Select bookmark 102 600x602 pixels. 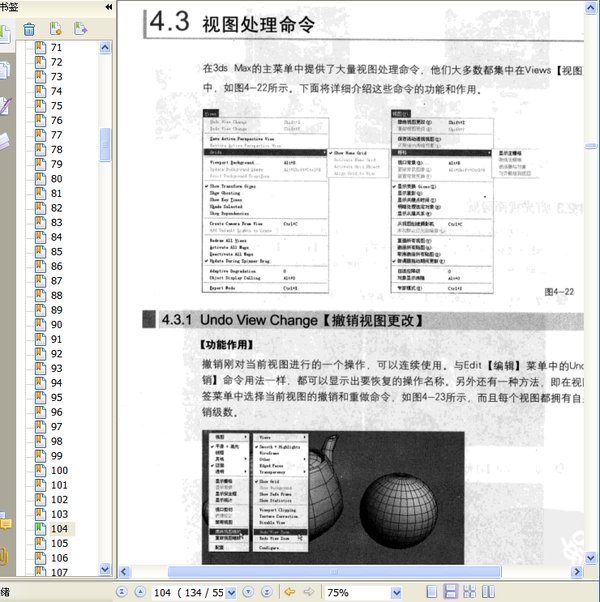pos(60,499)
